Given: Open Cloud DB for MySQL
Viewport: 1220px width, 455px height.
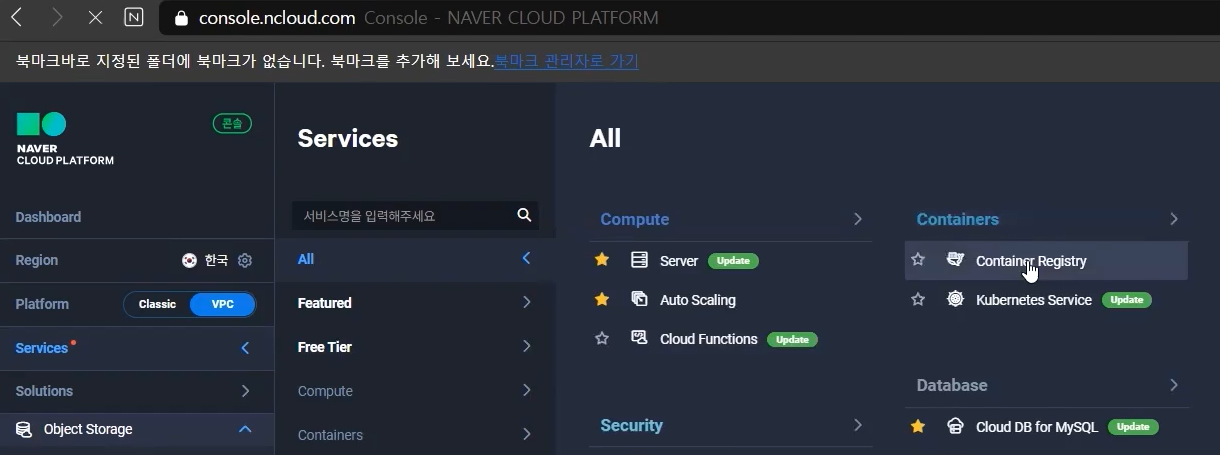Looking at the screenshot, I should (x=1037, y=427).
